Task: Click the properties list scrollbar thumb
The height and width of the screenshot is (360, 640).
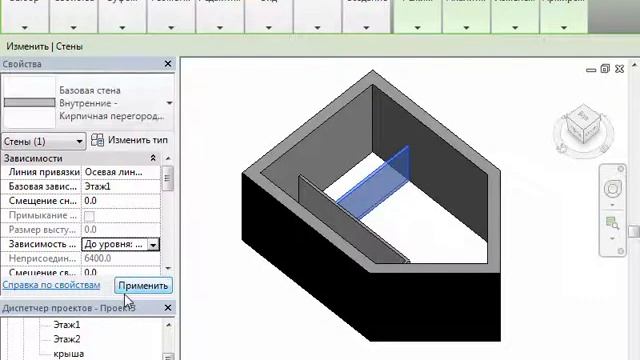Action: [168, 178]
